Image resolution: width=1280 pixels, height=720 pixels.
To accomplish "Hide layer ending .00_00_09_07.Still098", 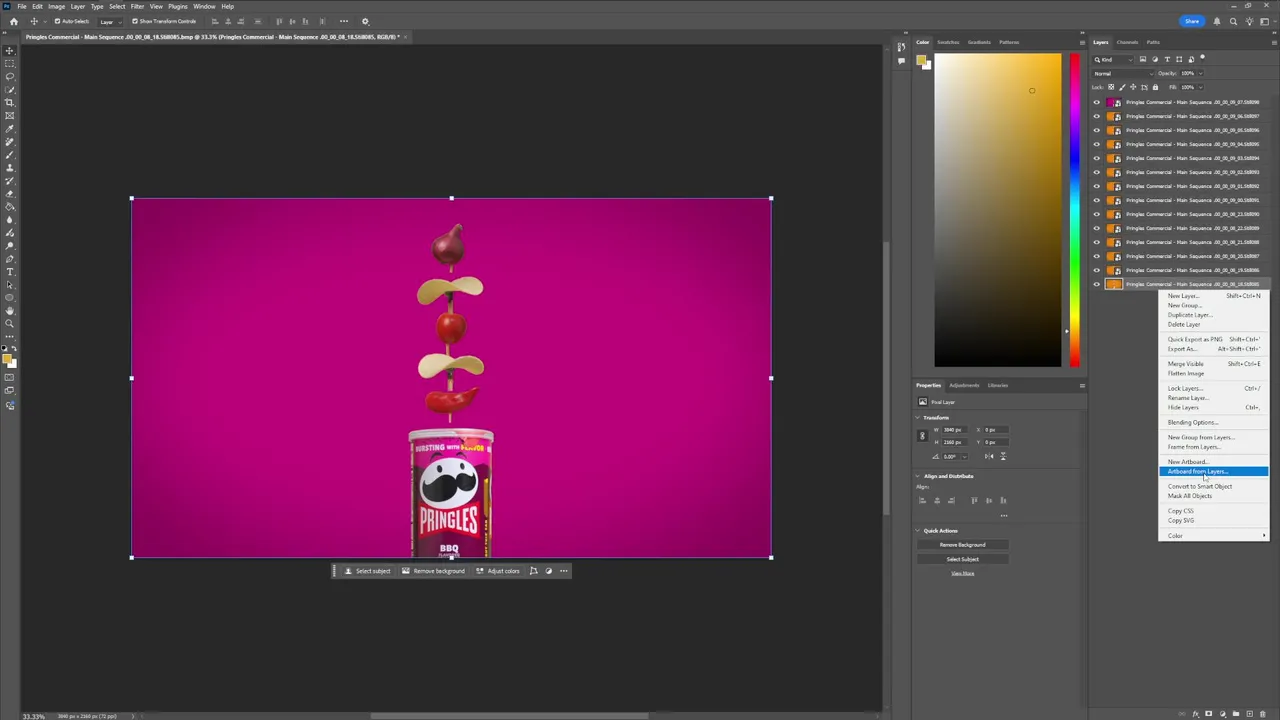I will click(x=1096, y=102).
